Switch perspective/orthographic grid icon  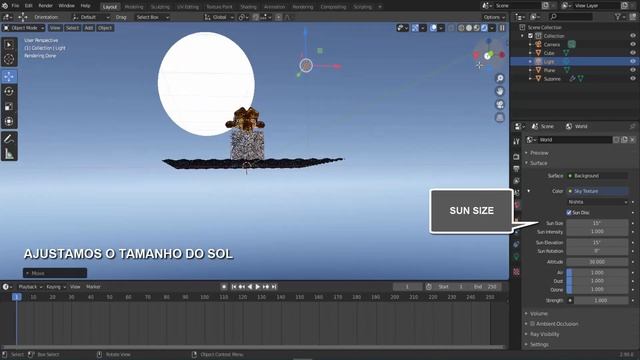tap(500, 118)
